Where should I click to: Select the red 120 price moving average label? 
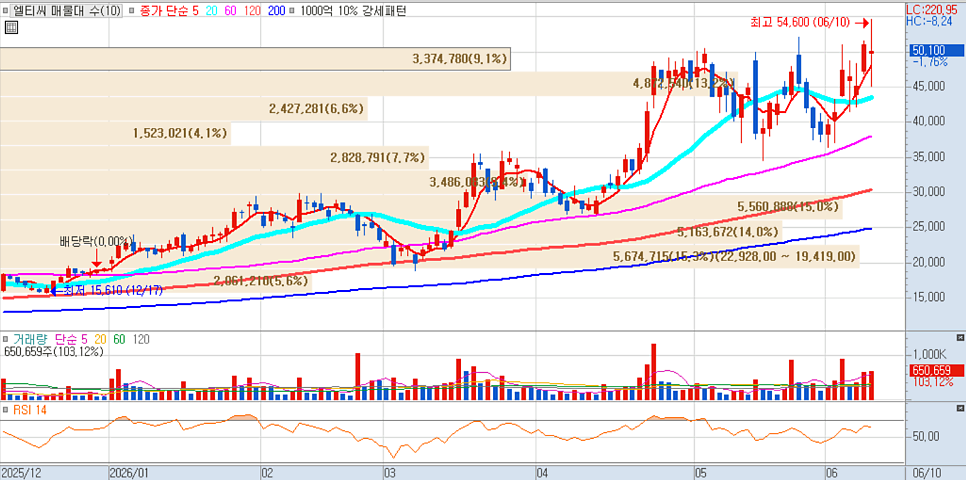click(254, 10)
